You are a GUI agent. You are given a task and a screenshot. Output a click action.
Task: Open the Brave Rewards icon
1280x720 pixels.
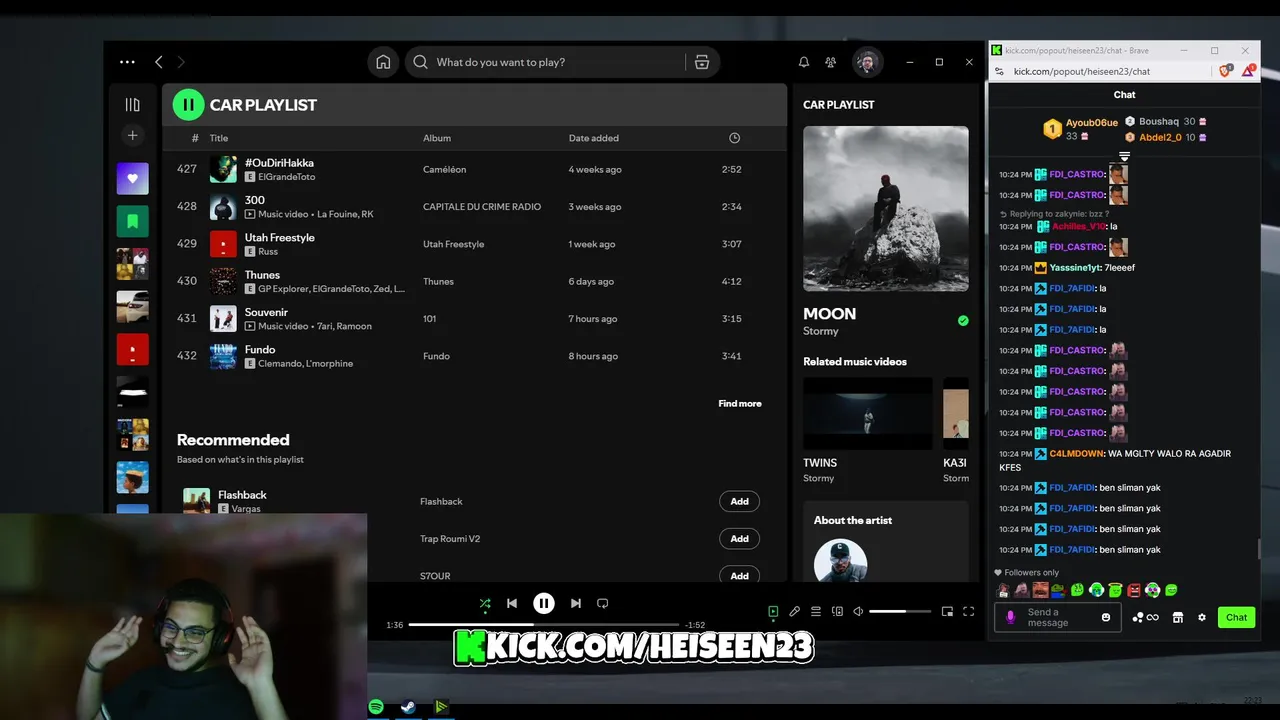[1248, 71]
